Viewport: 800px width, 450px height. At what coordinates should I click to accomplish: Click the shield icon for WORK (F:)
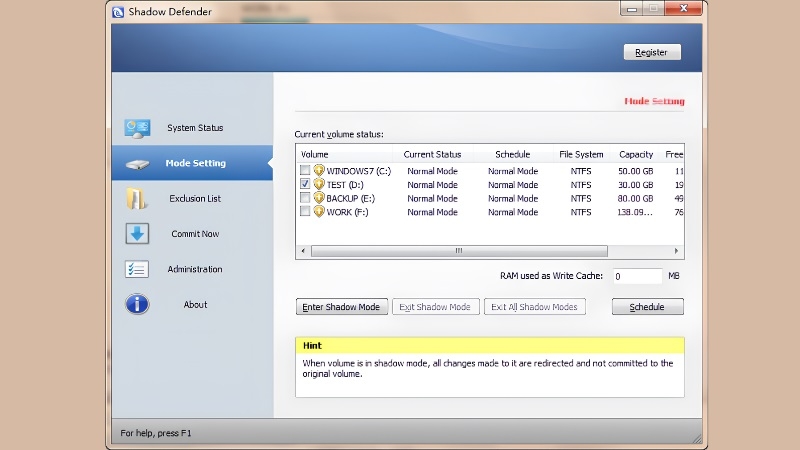pyautogui.click(x=319, y=212)
